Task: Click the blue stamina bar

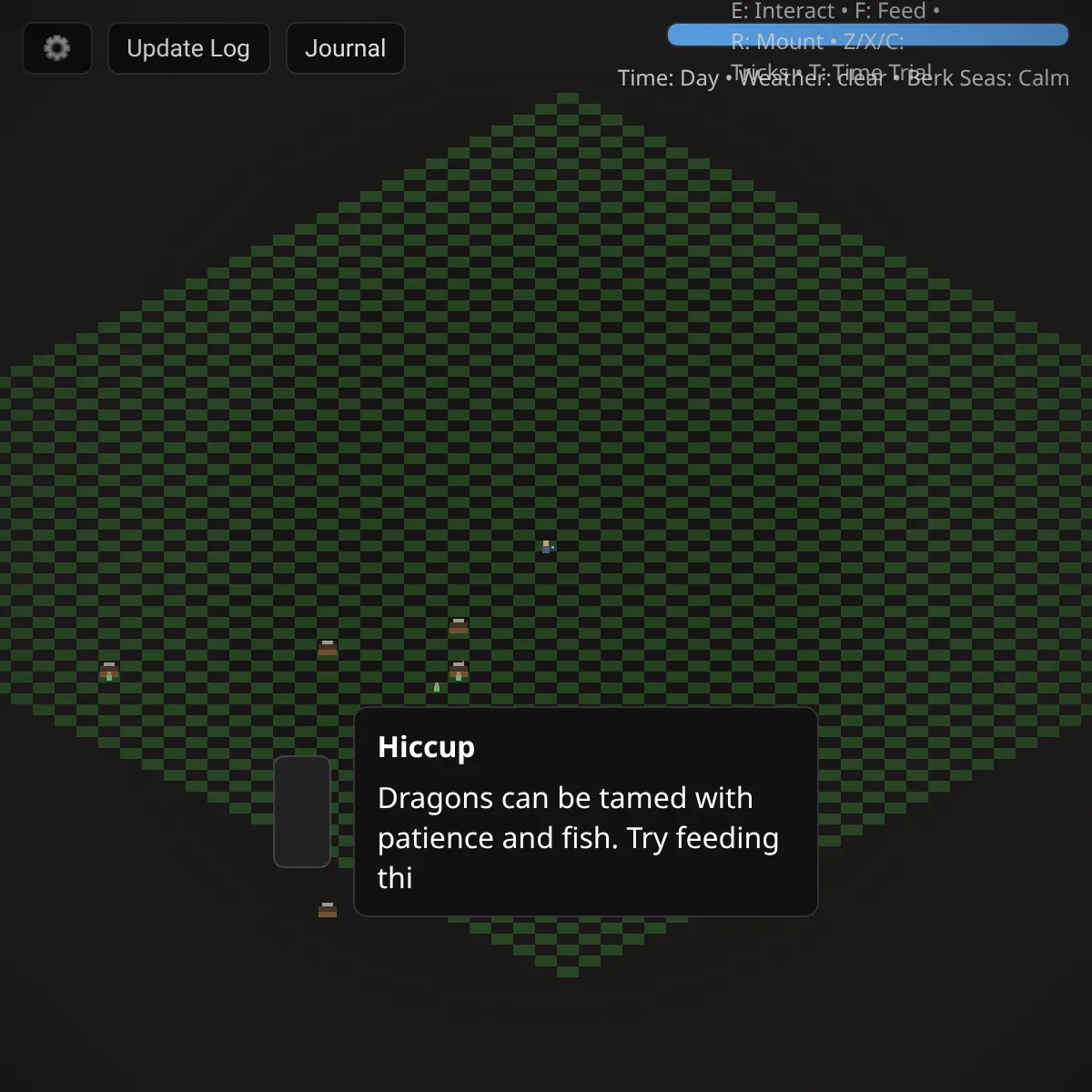Action: 867,35
